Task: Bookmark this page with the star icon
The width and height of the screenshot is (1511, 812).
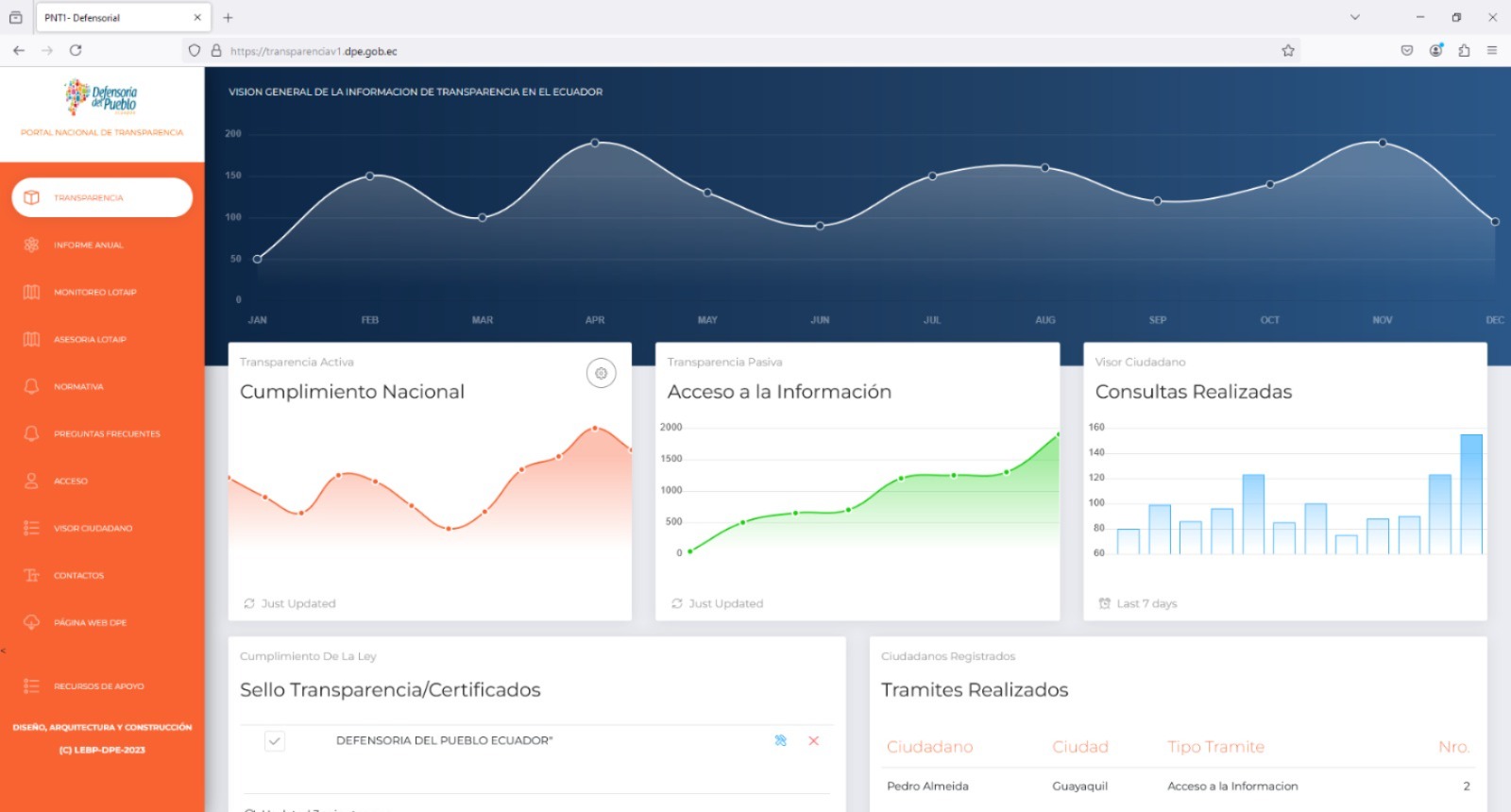Action: (1287, 51)
